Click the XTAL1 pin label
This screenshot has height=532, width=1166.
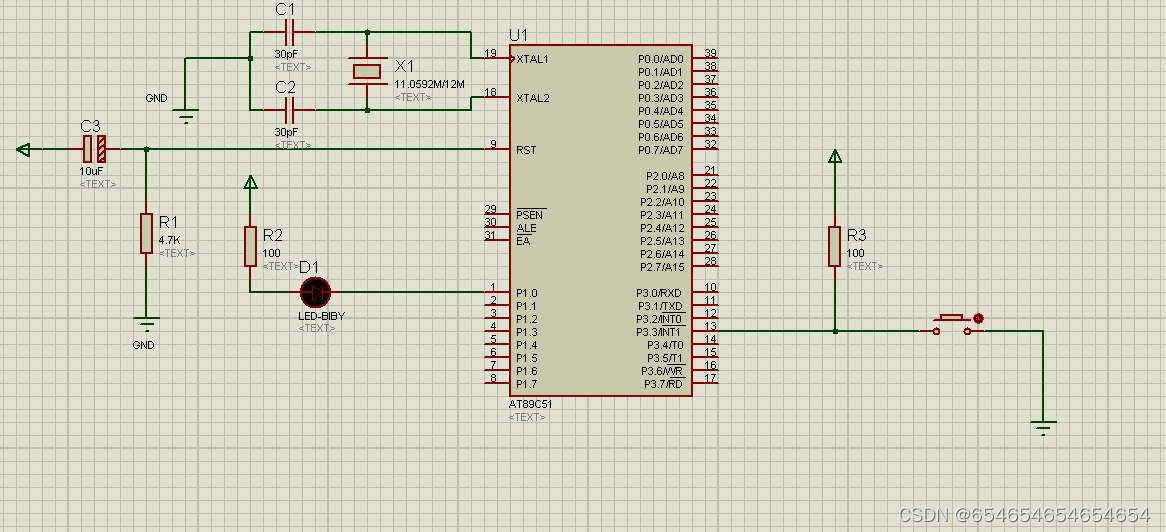(532, 59)
